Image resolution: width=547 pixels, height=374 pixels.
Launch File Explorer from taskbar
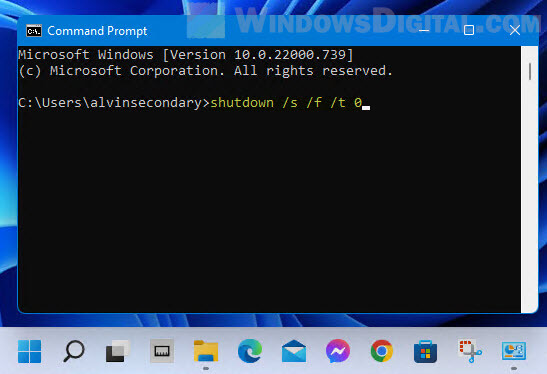(206, 351)
